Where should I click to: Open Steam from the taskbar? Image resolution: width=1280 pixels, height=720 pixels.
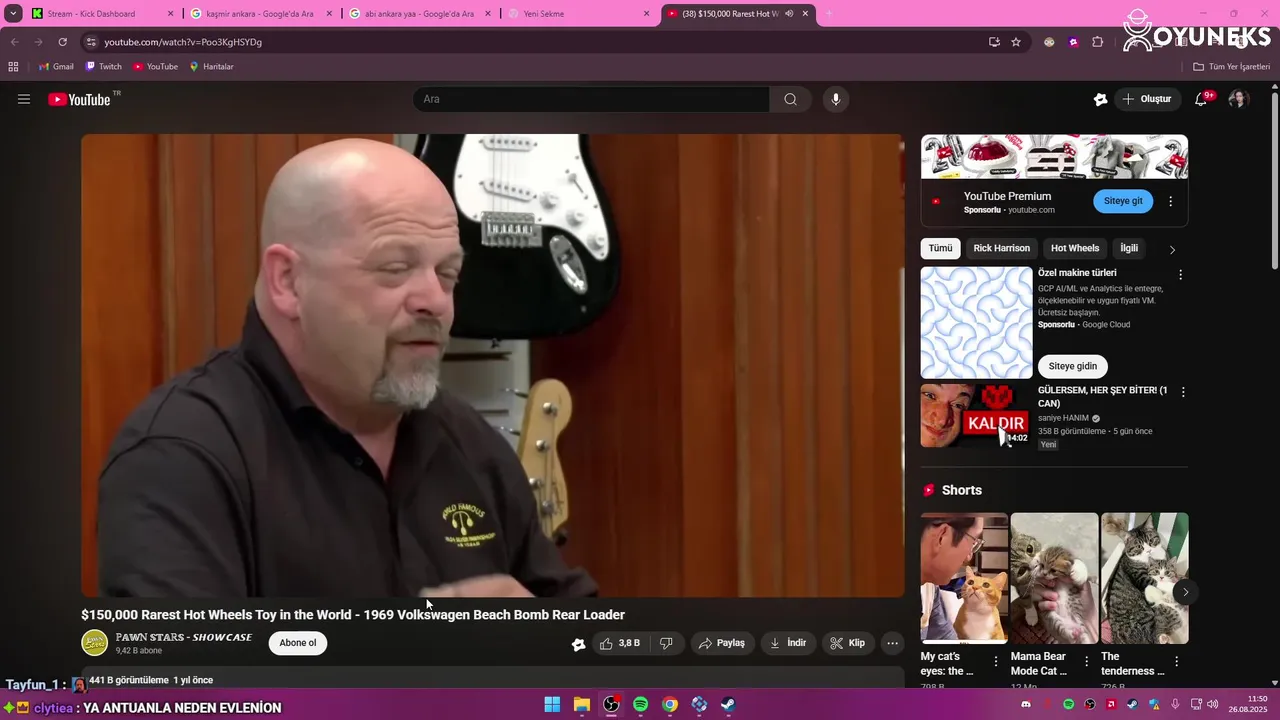click(728, 705)
